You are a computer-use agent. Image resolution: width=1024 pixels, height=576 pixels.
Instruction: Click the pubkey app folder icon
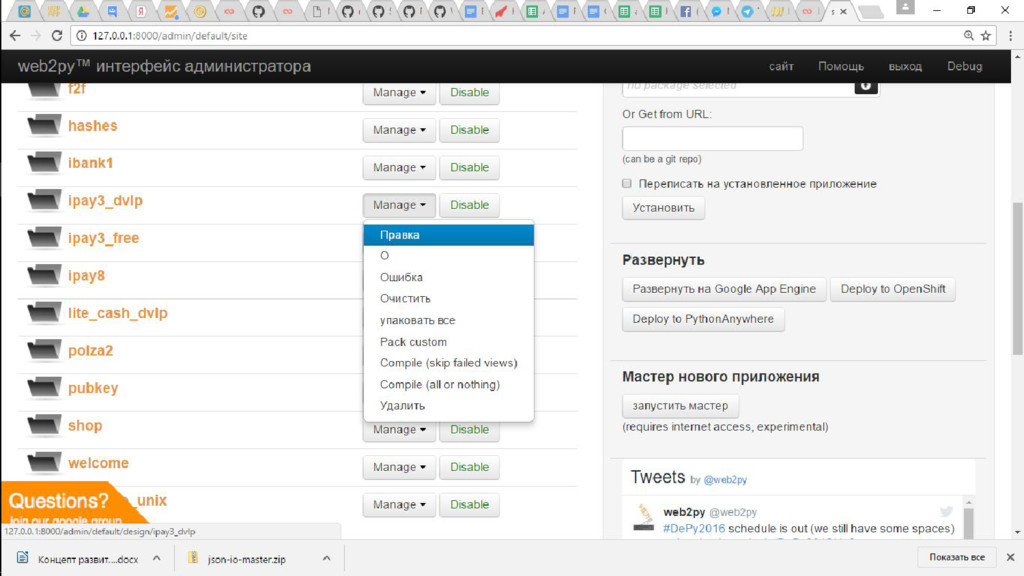pos(44,388)
